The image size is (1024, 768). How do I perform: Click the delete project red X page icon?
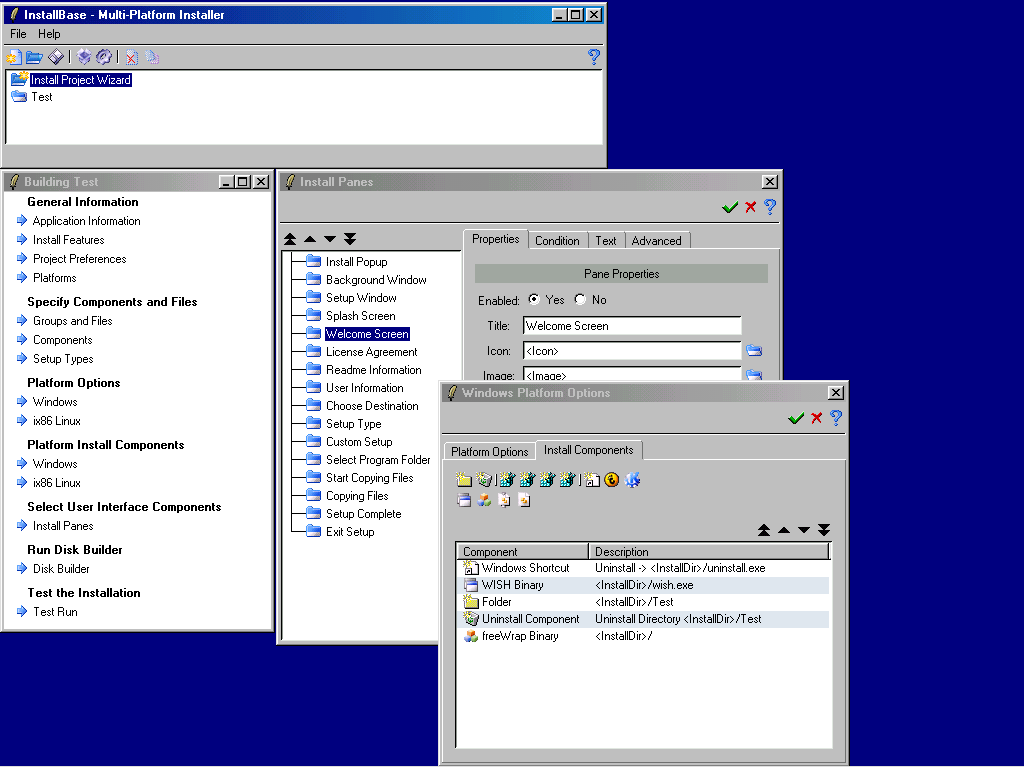click(131, 57)
